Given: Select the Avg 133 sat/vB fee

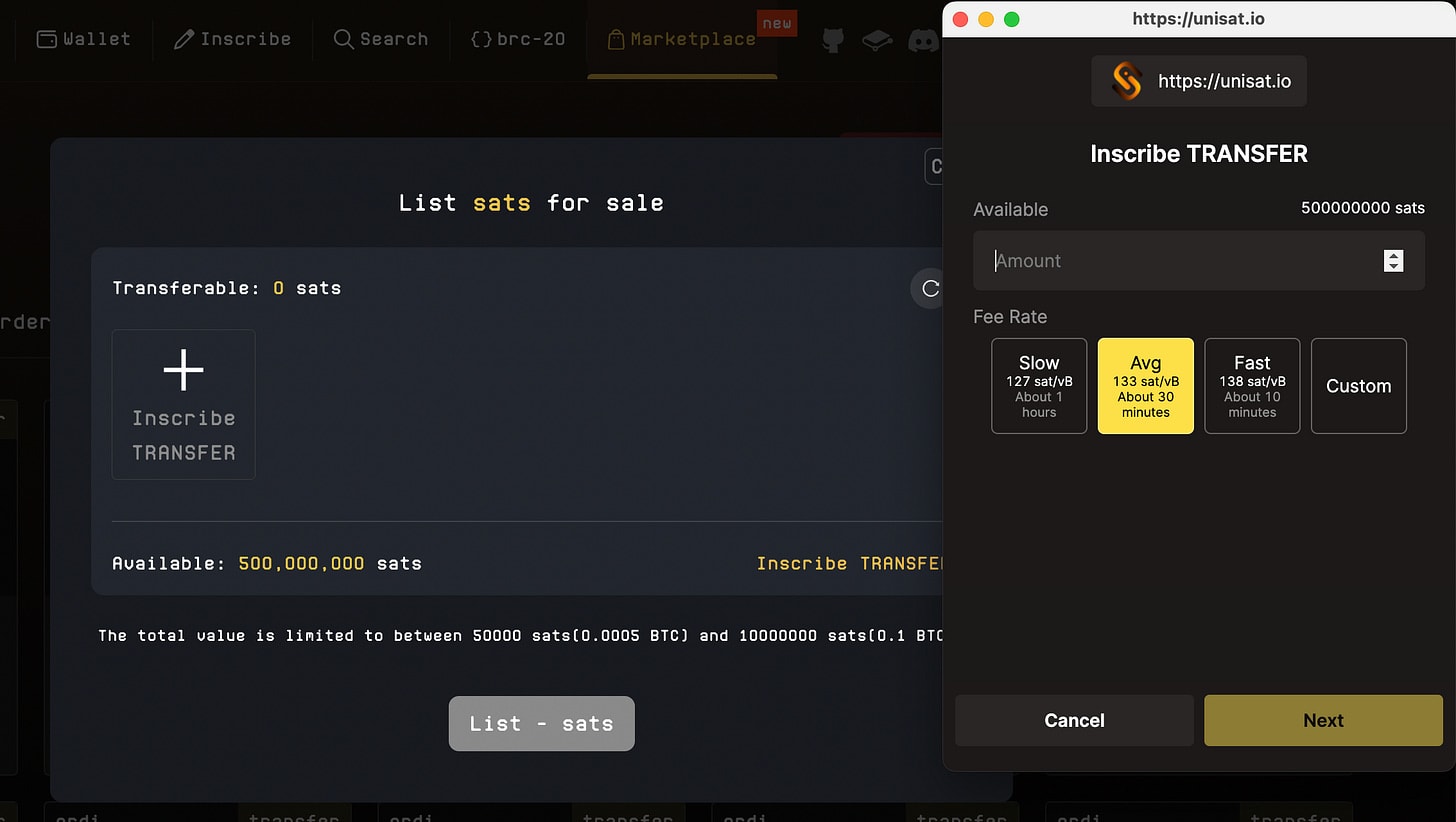Looking at the screenshot, I should (x=1145, y=386).
